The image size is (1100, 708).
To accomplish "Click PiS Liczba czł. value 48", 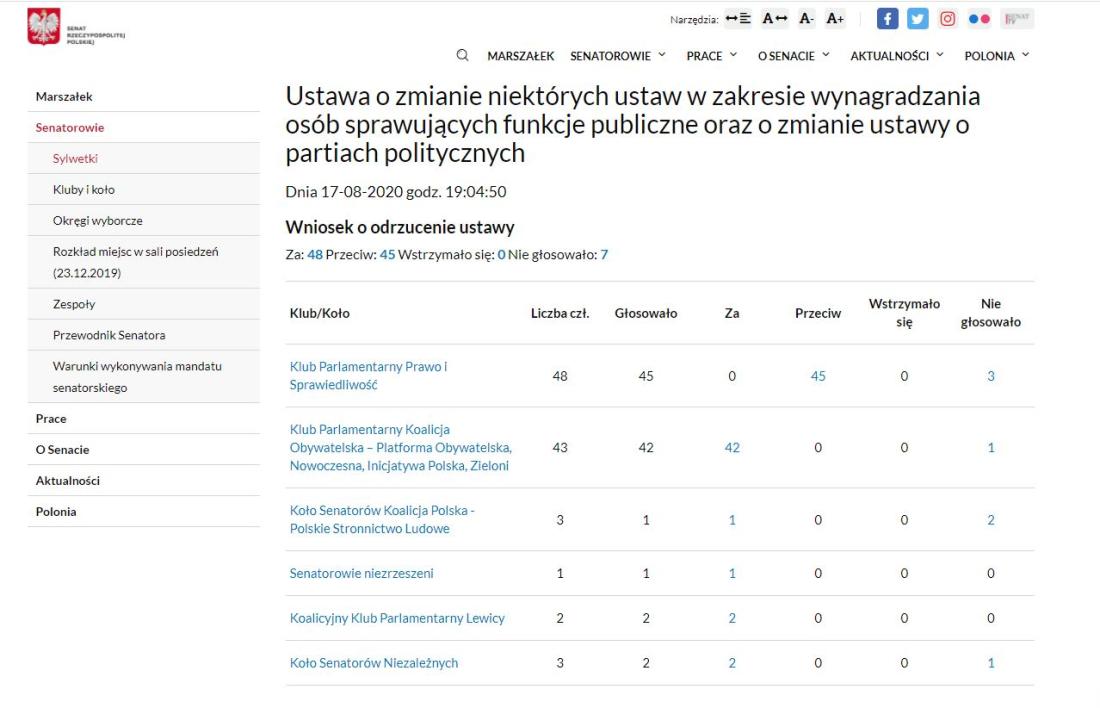I will 560,376.
